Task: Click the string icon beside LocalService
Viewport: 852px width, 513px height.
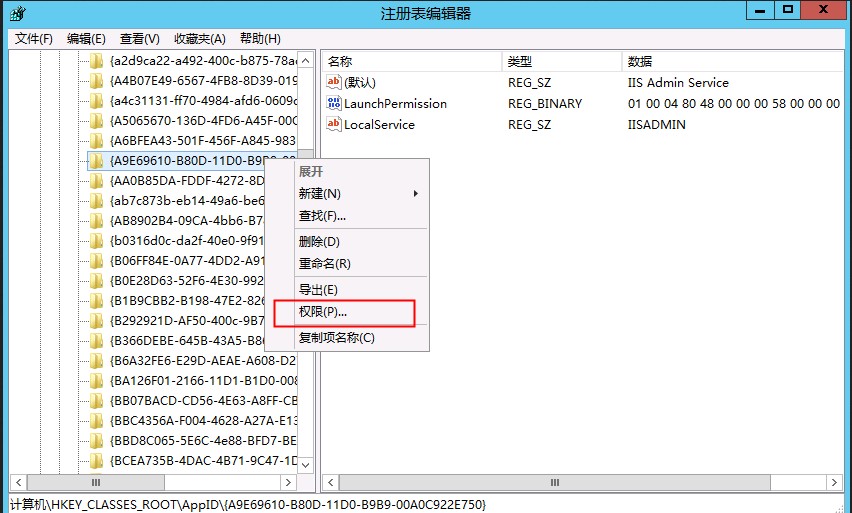Action: coord(334,124)
